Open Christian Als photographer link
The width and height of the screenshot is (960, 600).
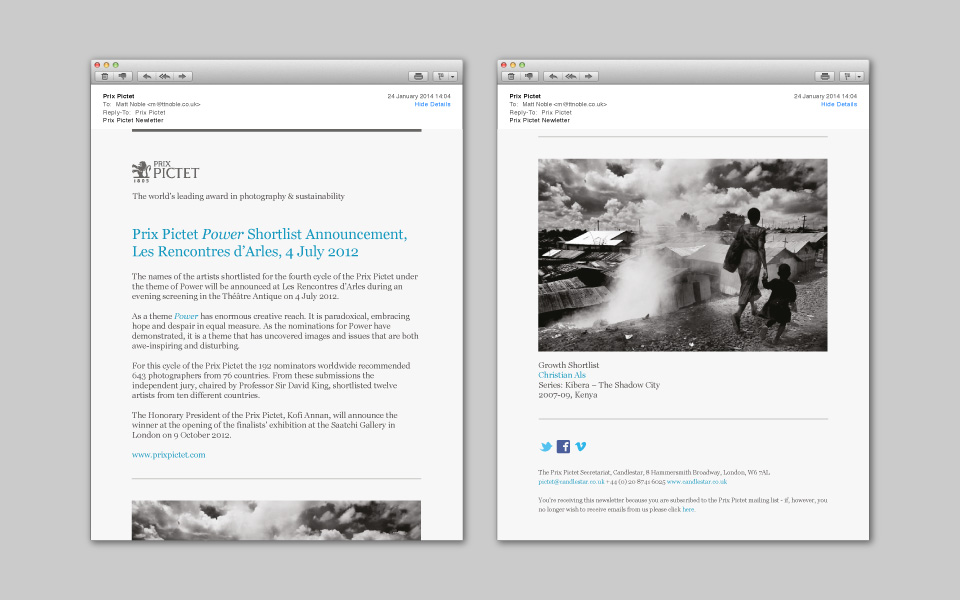pos(562,375)
